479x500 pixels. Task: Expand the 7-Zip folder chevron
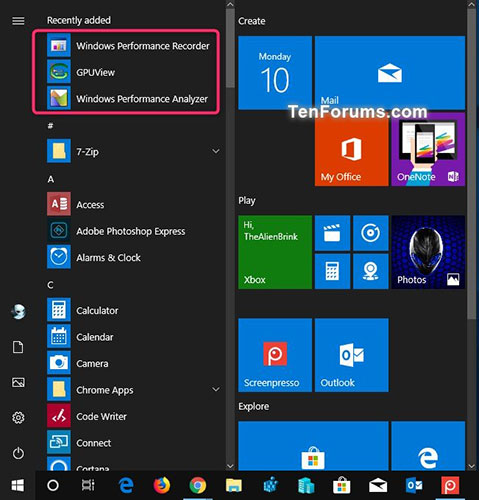(x=216, y=151)
